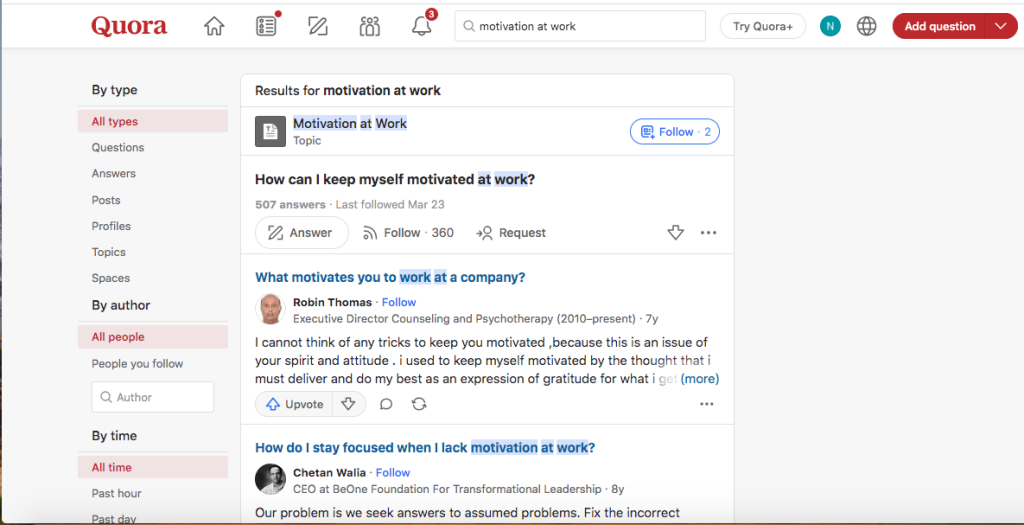Follow Robin Thomas
Image resolution: width=1024 pixels, height=525 pixels.
[399, 302]
